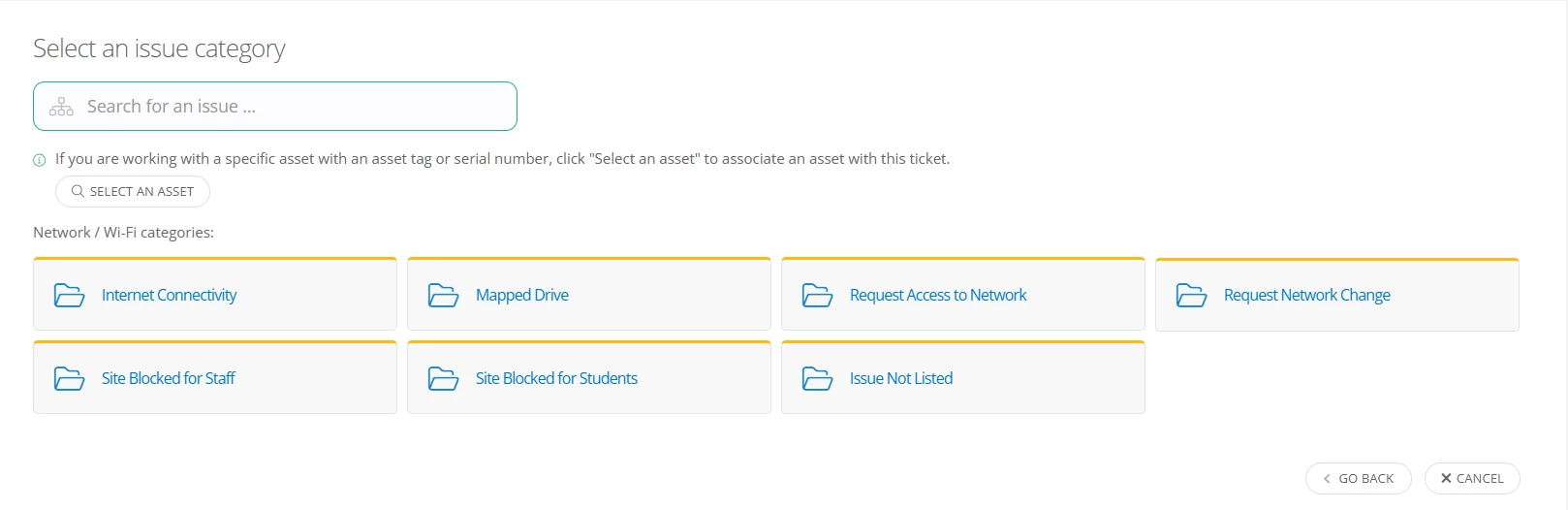Image resolution: width=1568 pixels, height=510 pixels.
Task: Select the Request Access to Network label
Action: [x=938, y=295]
